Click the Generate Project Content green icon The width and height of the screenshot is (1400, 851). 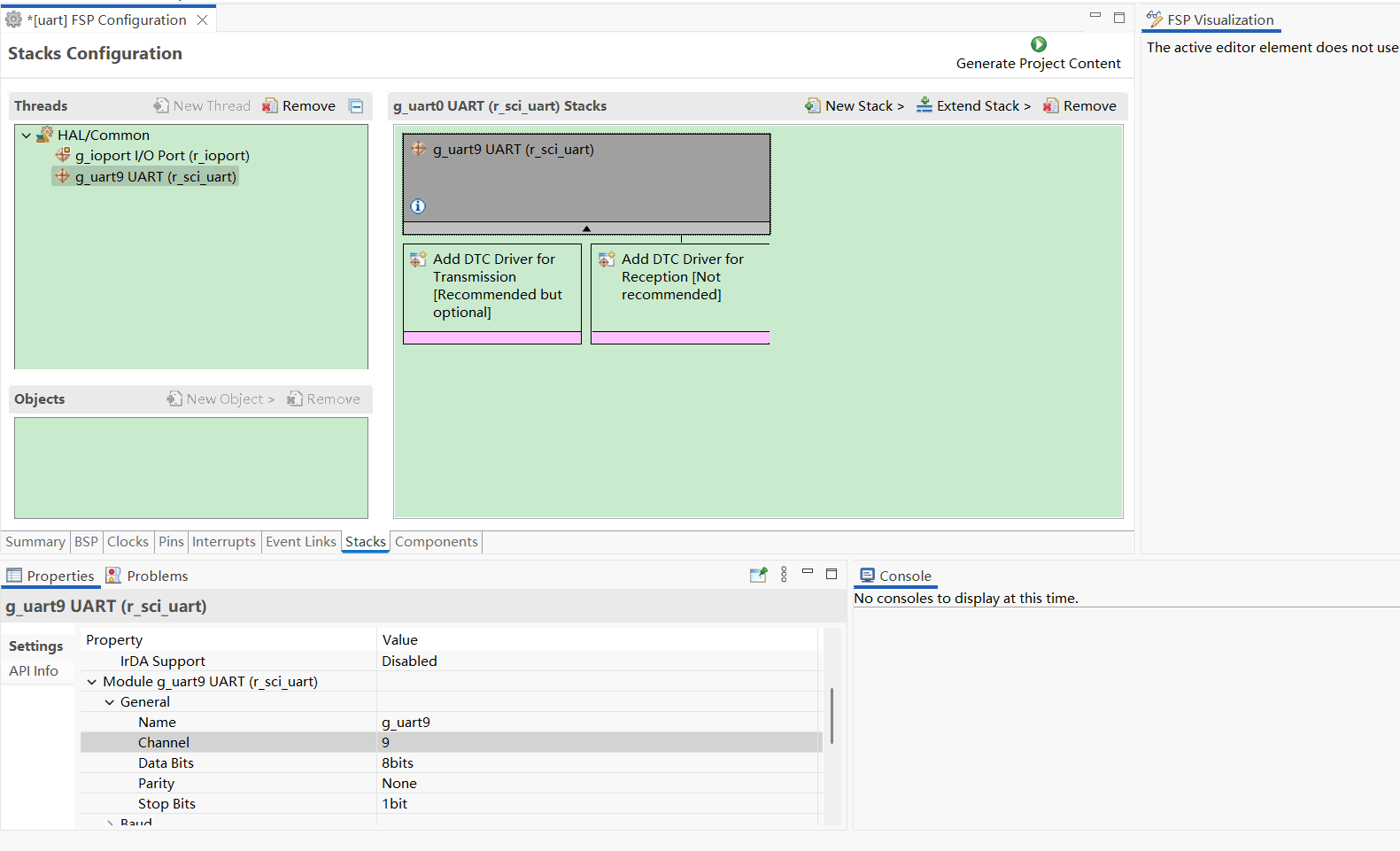(x=1039, y=44)
